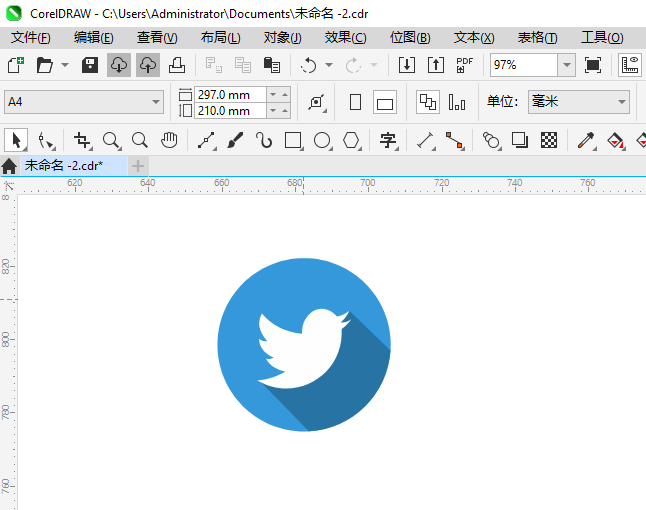Click the cloud download icon
The image size is (646, 510).
tap(119, 65)
